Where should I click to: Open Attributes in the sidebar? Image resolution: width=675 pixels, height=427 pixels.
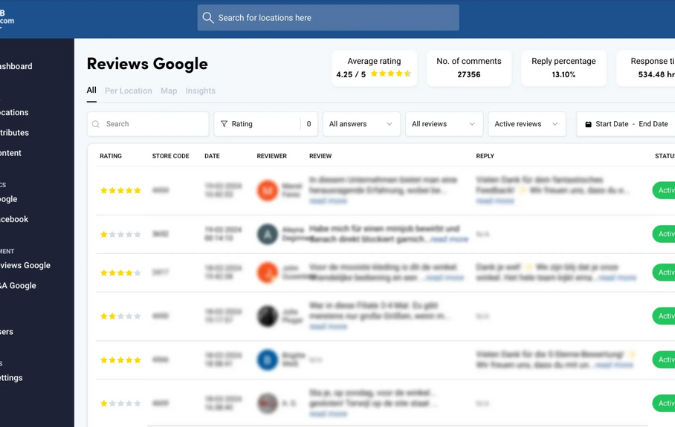pyautogui.click(x=14, y=133)
